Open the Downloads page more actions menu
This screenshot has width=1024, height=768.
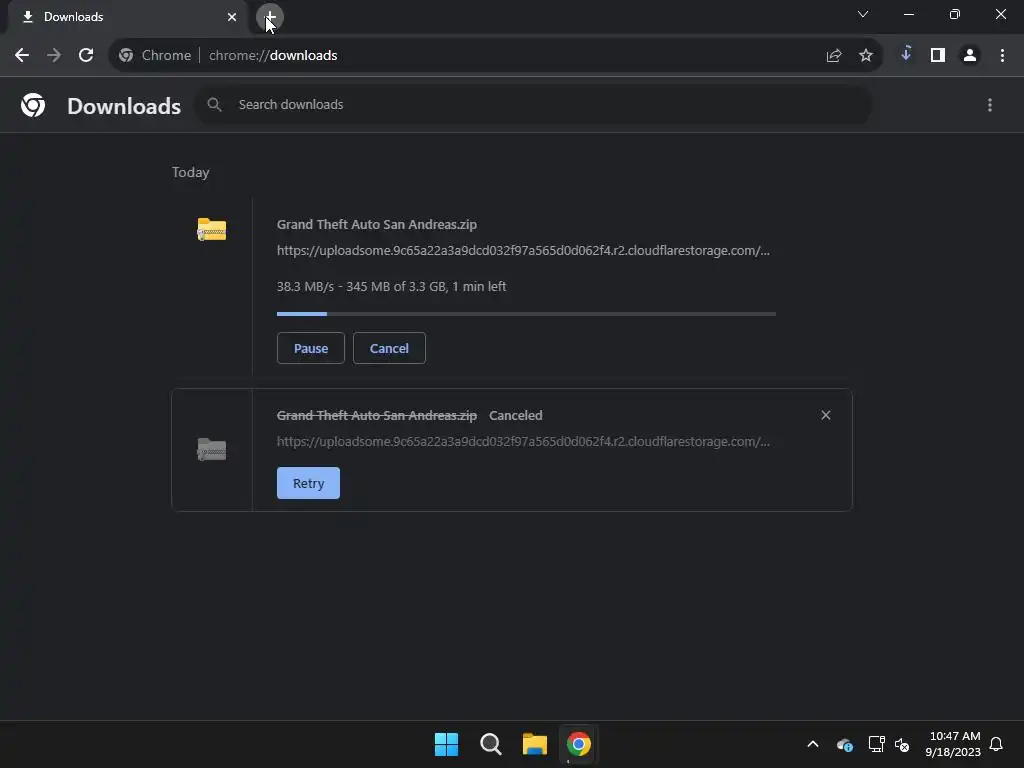[990, 105]
